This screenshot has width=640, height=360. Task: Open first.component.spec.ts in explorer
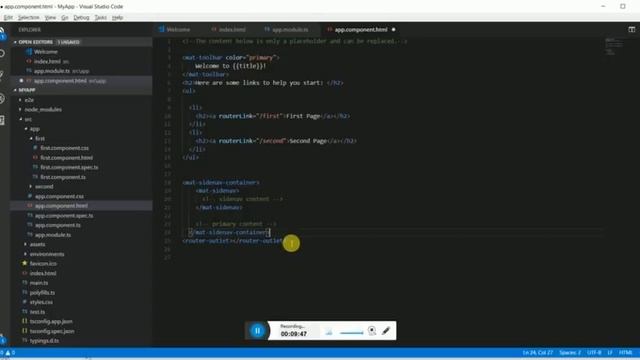click(x=69, y=167)
